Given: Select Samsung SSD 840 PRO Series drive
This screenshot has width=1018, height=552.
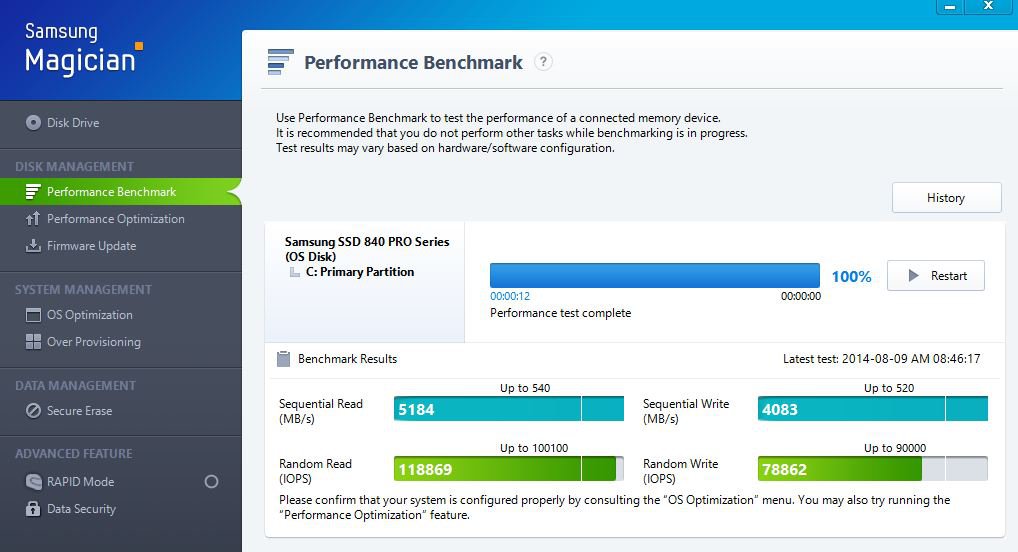Looking at the screenshot, I should pos(367,248).
